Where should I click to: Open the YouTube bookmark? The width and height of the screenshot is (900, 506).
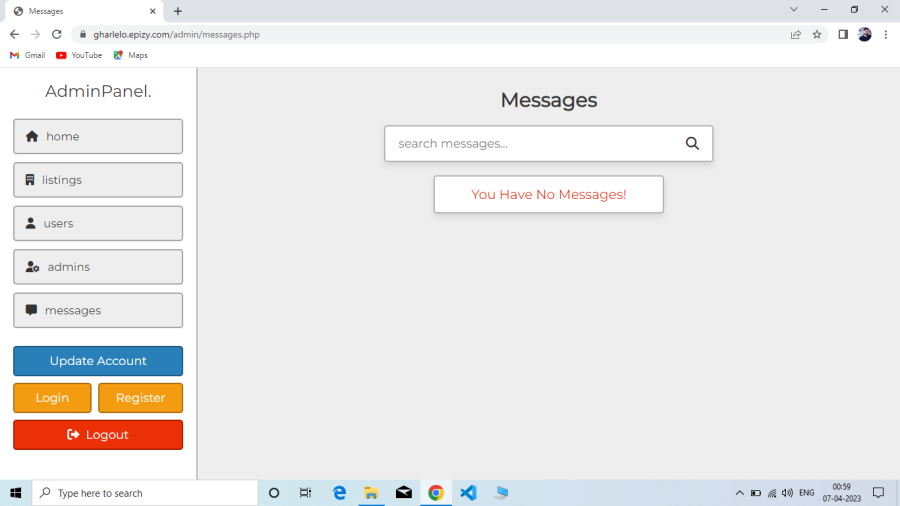[x=79, y=55]
